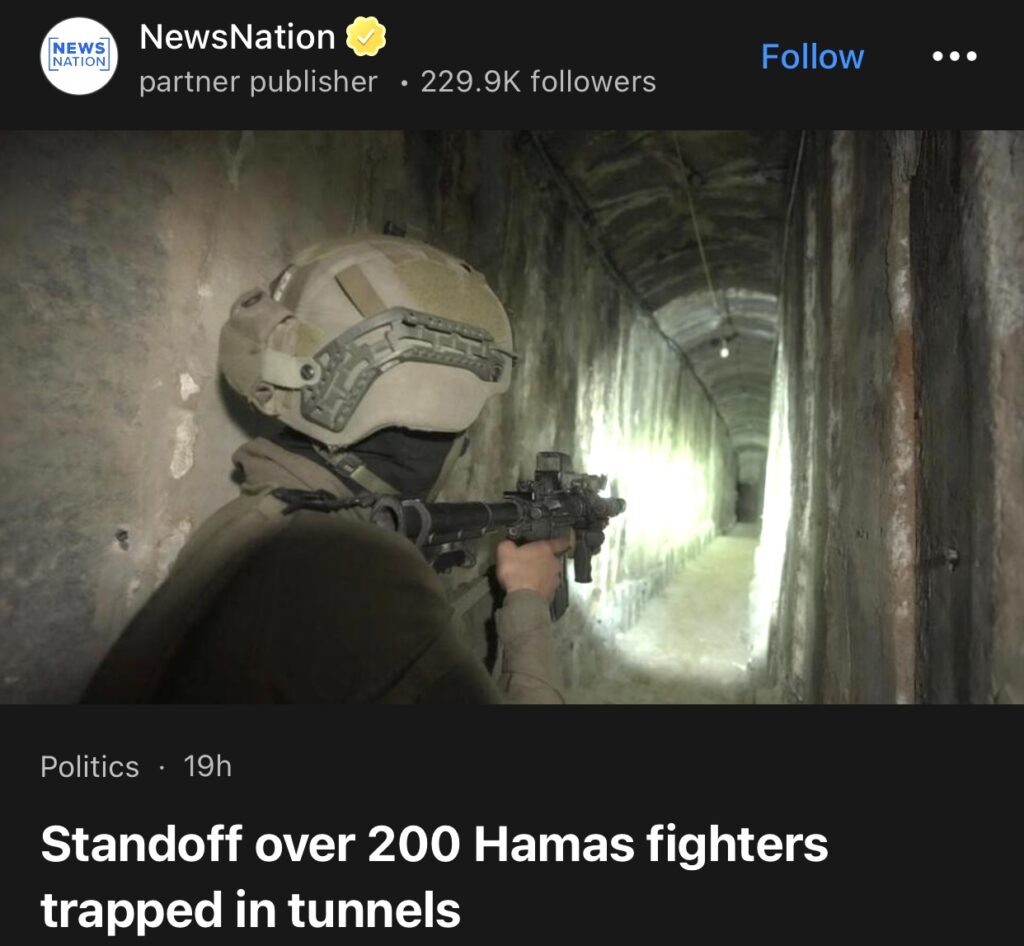Open the "Standoff over 200 Hamas fighters" headline
The width and height of the screenshot is (1024, 946).
(x=434, y=845)
